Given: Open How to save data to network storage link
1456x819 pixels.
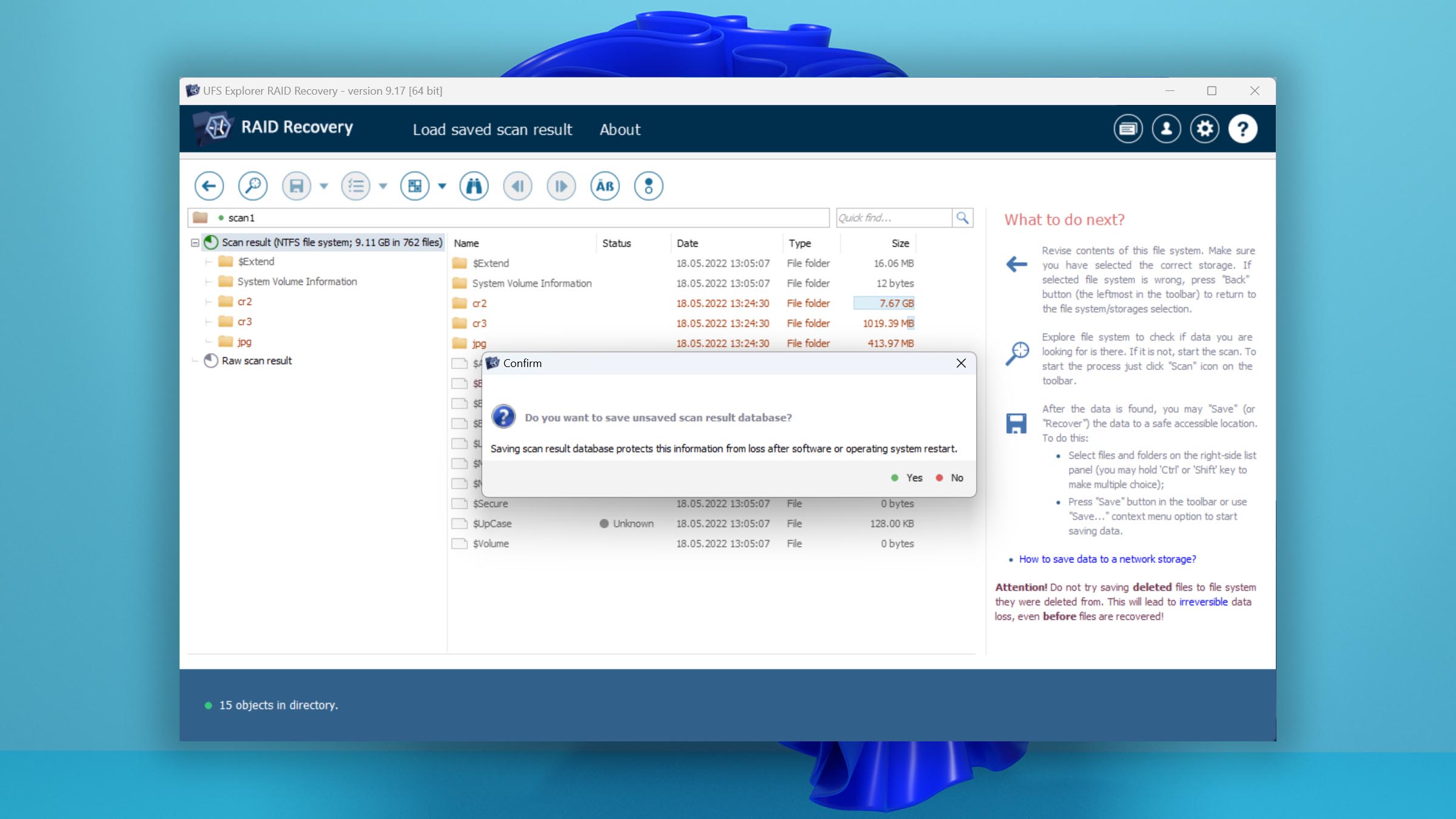Looking at the screenshot, I should (1107, 559).
